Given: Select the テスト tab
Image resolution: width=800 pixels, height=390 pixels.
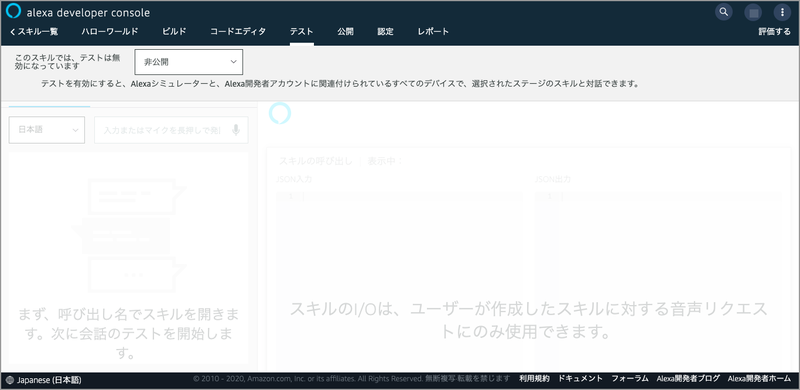Looking at the screenshot, I should (302, 32).
